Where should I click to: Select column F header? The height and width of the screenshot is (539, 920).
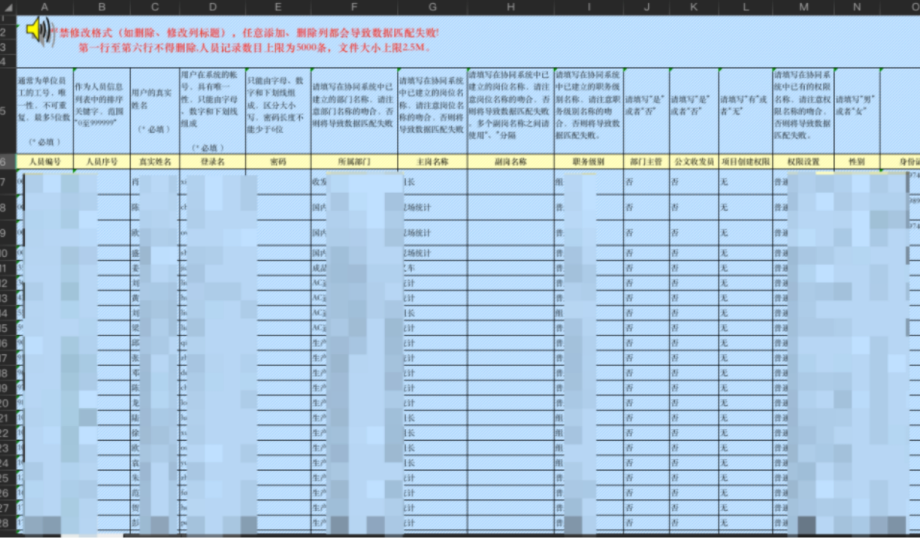pyautogui.click(x=354, y=7)
